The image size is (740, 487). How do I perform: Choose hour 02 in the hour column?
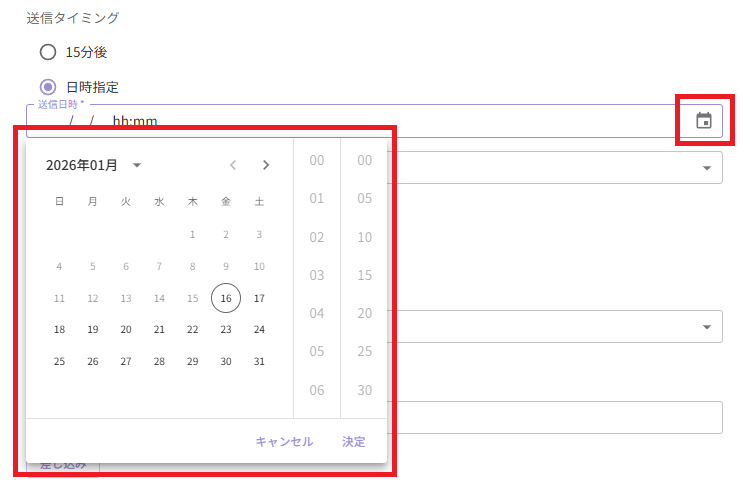(x=317, y=237)
